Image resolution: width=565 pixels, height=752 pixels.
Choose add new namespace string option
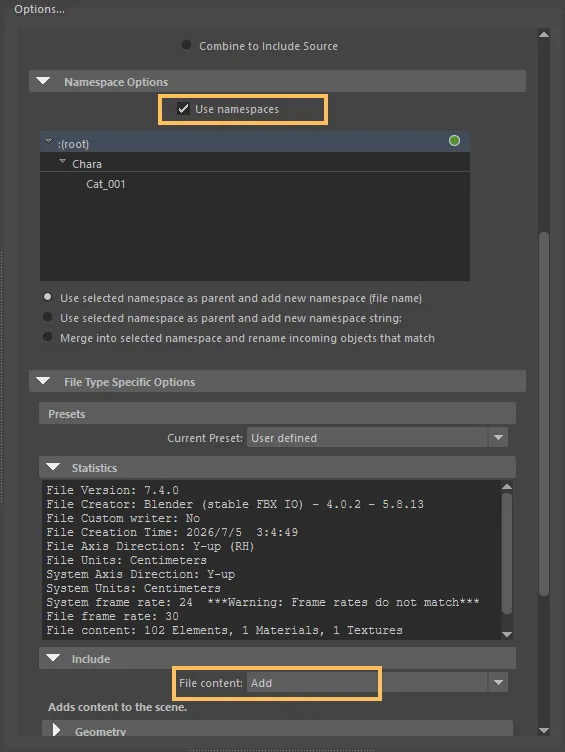47,317
